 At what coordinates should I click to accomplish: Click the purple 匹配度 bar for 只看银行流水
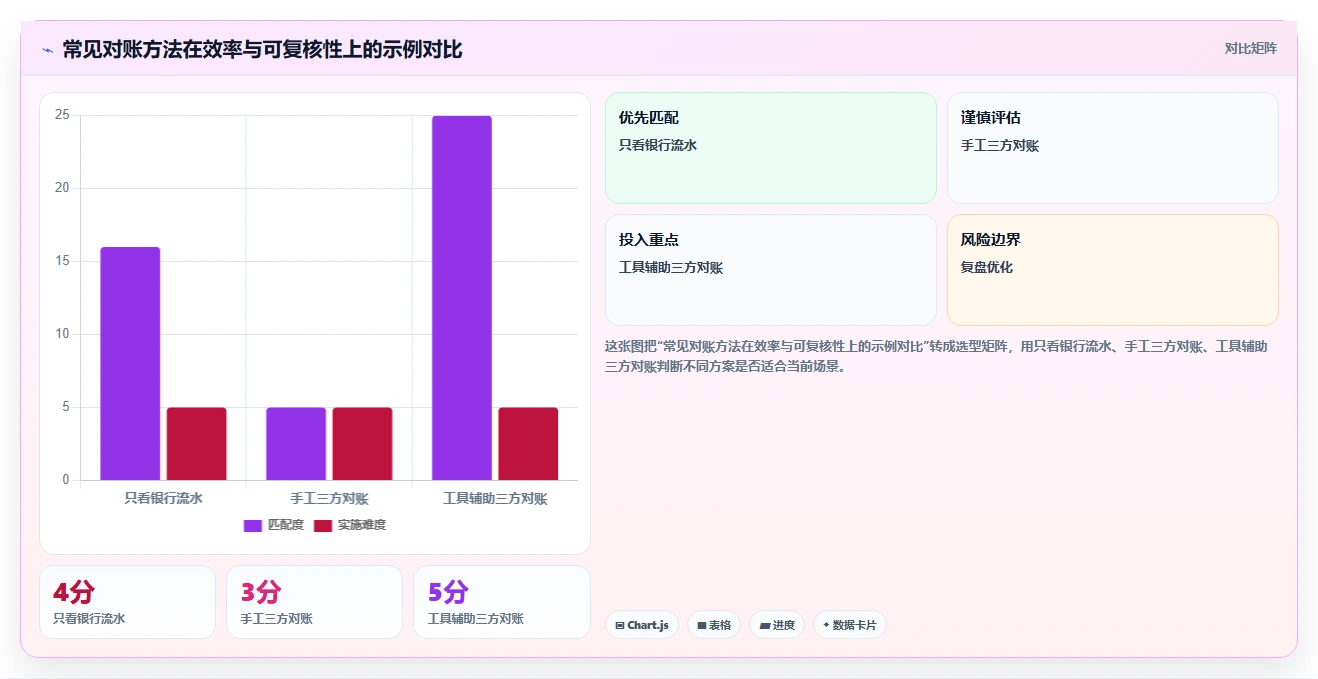tap(130, 363)
